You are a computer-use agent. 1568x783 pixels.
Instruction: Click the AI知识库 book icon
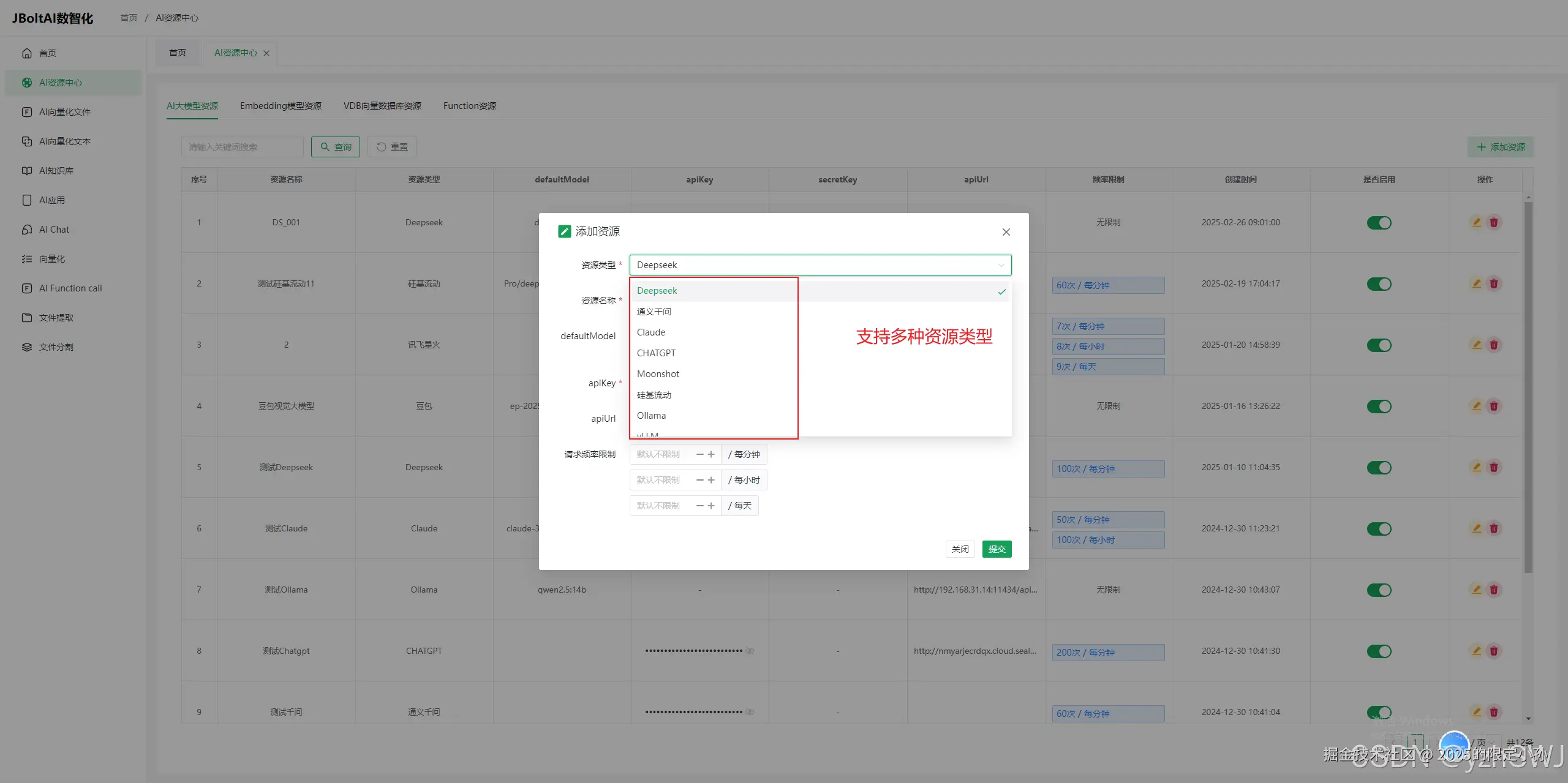(x=27, y=171)
